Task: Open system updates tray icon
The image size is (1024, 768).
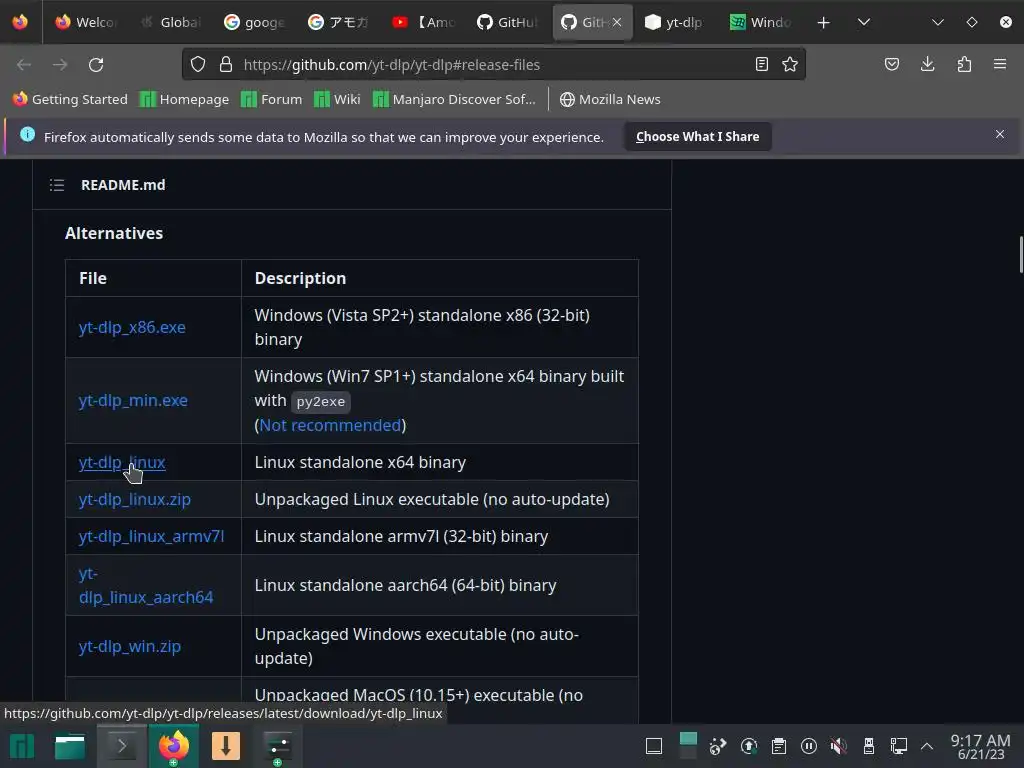Action: pos(748,746)
